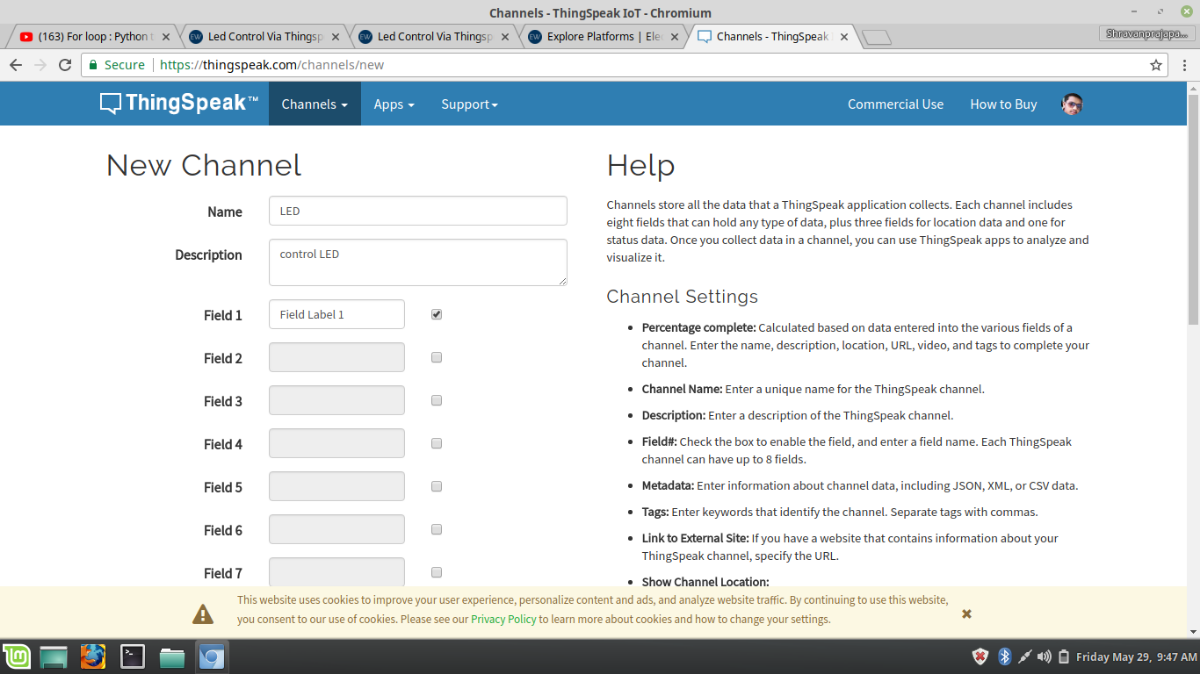
Task: Open the volume tray icon
Action: [x=1044, y=657]
